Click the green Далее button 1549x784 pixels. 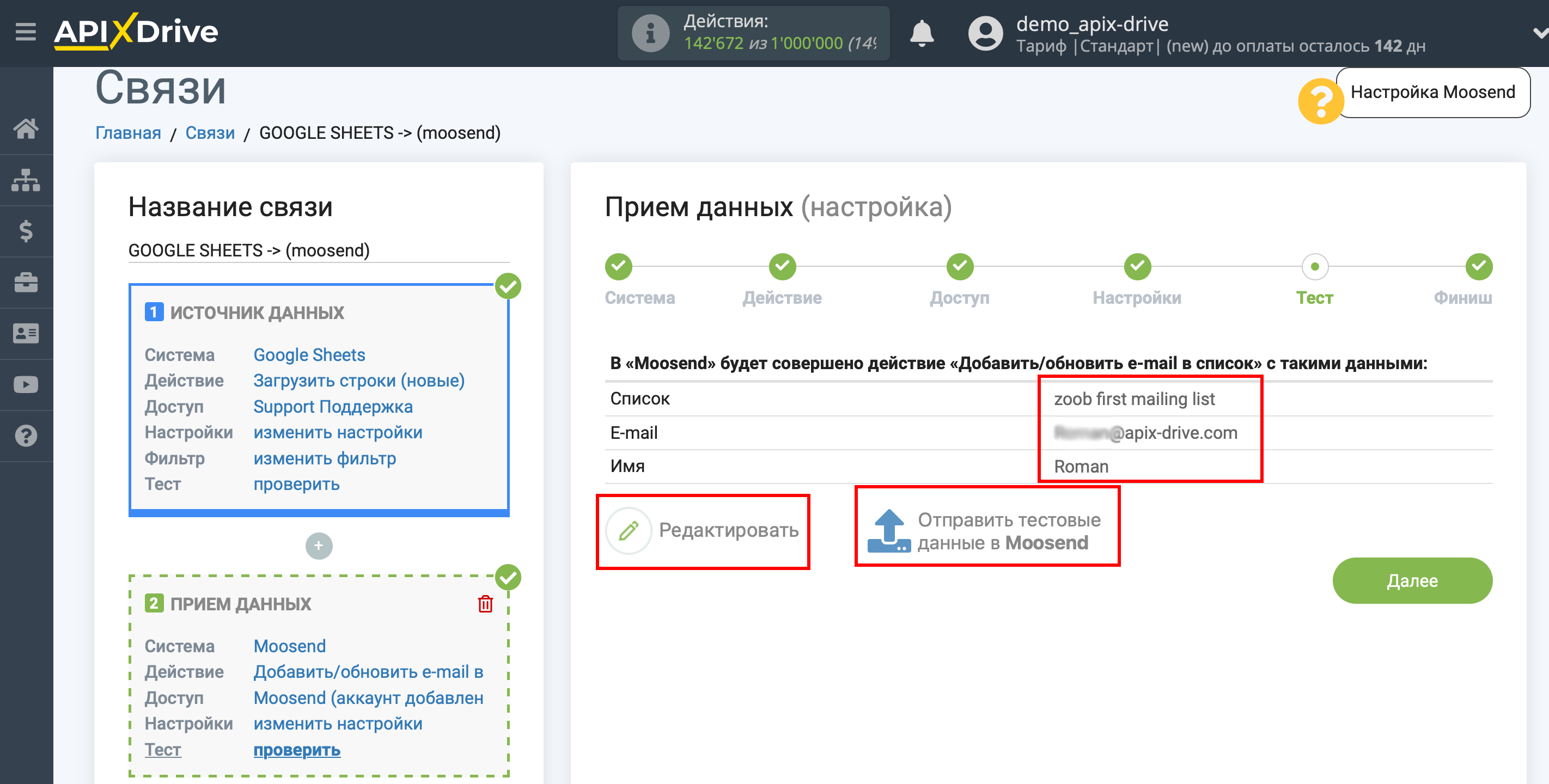1412,580
